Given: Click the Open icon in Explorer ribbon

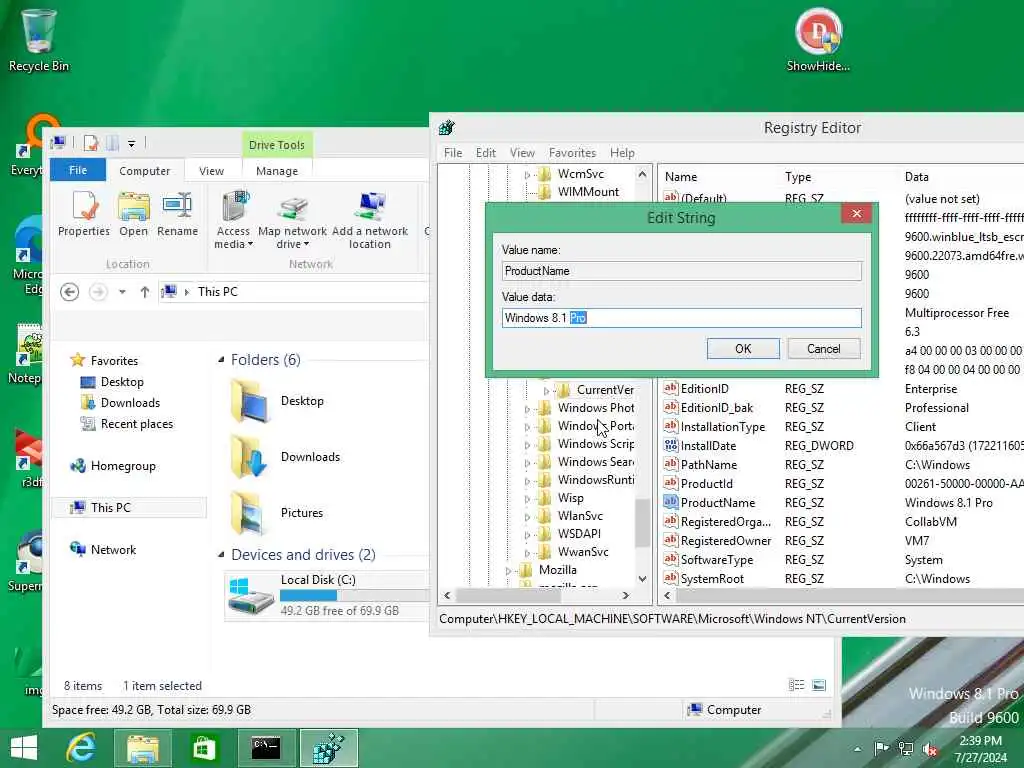Looking at the screenshot, I should click(133, 214).
